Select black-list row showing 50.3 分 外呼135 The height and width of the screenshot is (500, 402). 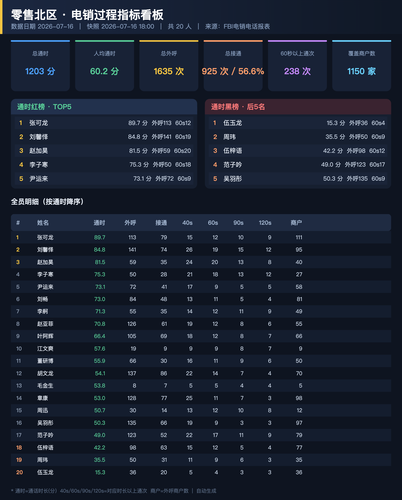pyautogui.click(x=298, y=179)
